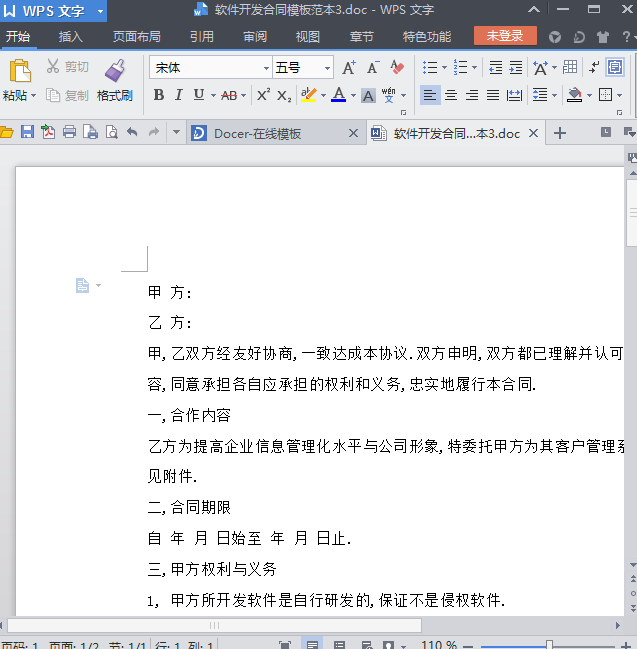Apply subscript formatting
Screen dimensions: 637x649
click(x=284, y=96)
